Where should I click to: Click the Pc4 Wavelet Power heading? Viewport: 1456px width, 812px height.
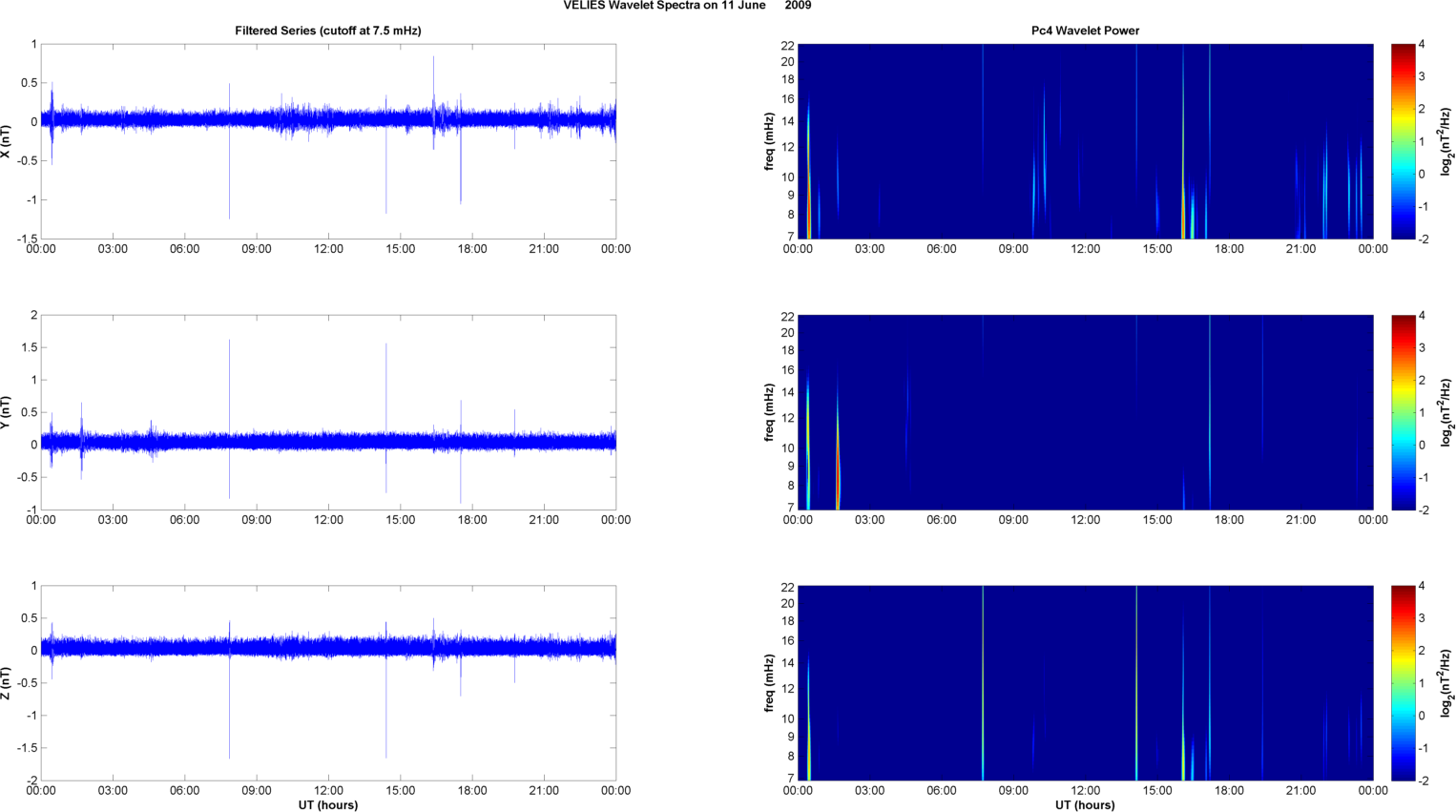[1085, 31]
